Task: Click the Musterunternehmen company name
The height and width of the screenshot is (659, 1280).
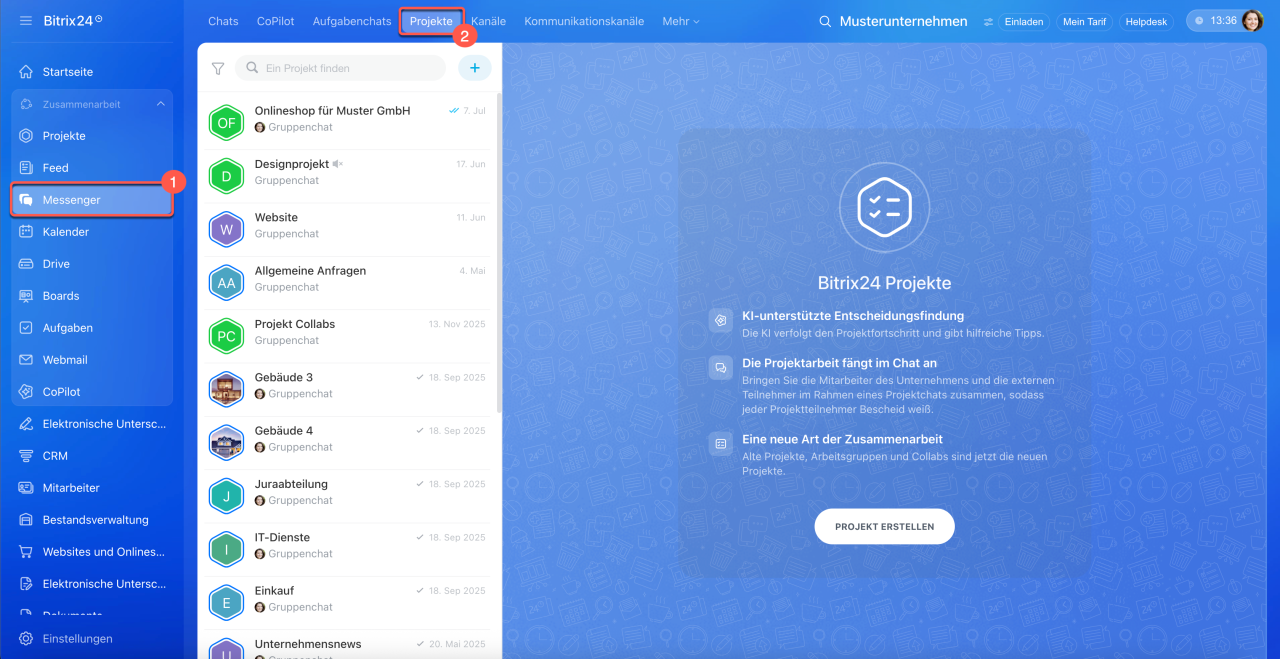Action: coord(903,21)
